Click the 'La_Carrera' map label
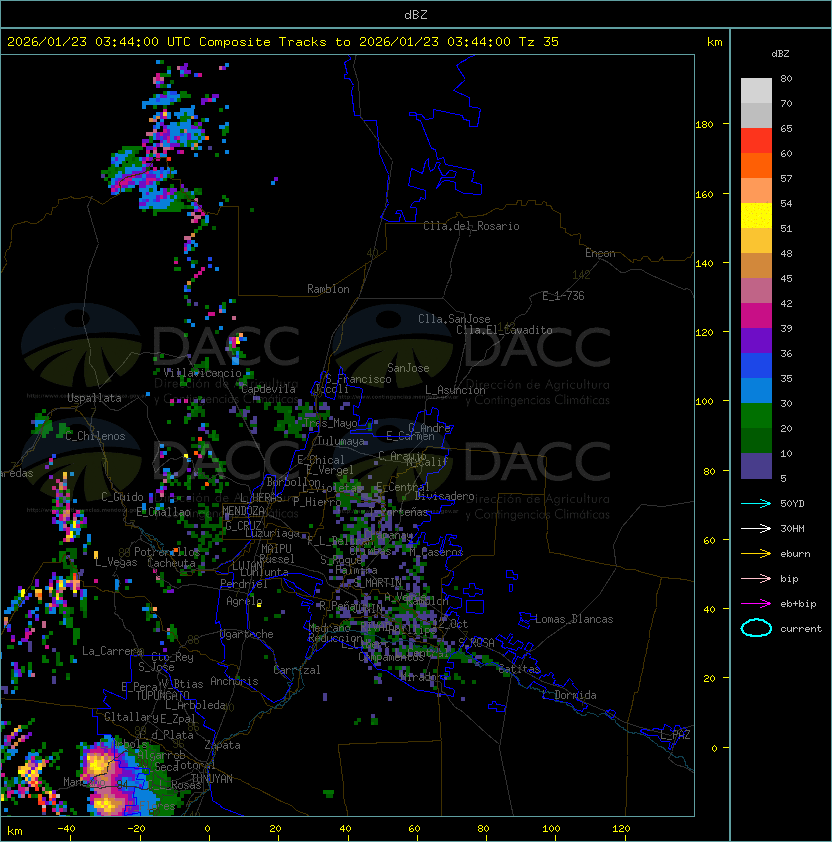Screen dimensions: 832x842 click(x=113, y=651)
